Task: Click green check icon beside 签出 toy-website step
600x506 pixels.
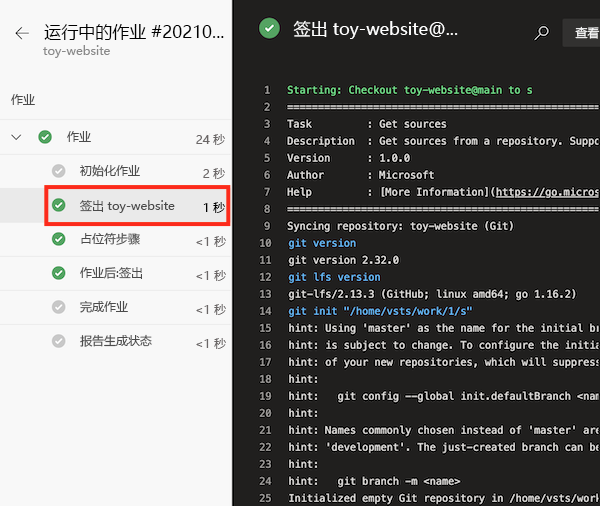Action: pyautogui.click(x=59, y=205)
